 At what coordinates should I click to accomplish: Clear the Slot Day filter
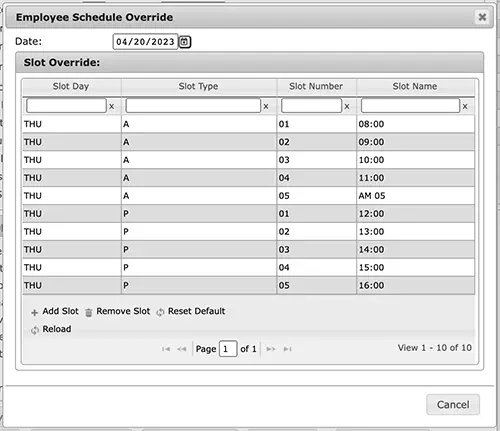click(x=112, y=106)
